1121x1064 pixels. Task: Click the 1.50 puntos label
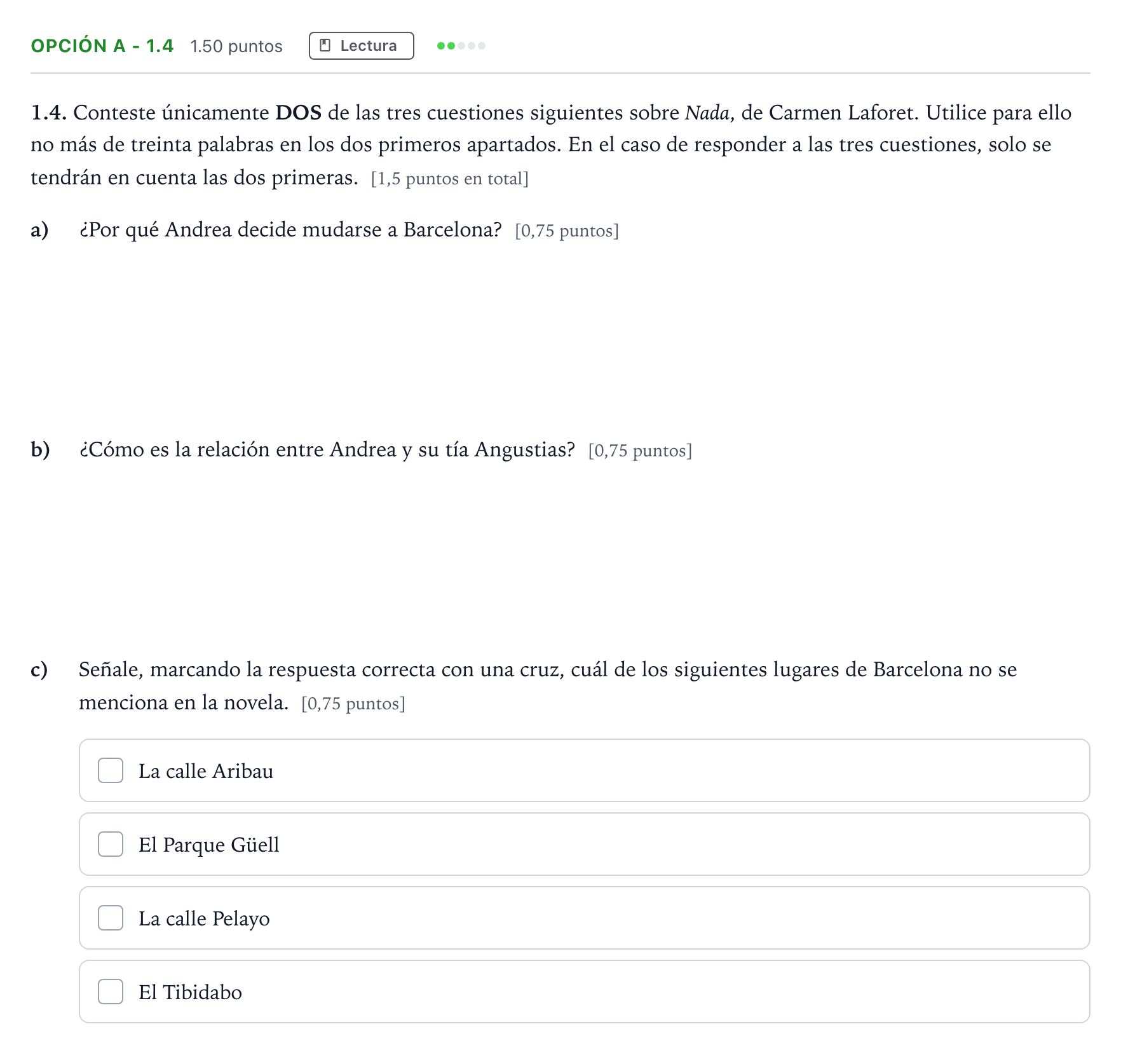[236, 46]
